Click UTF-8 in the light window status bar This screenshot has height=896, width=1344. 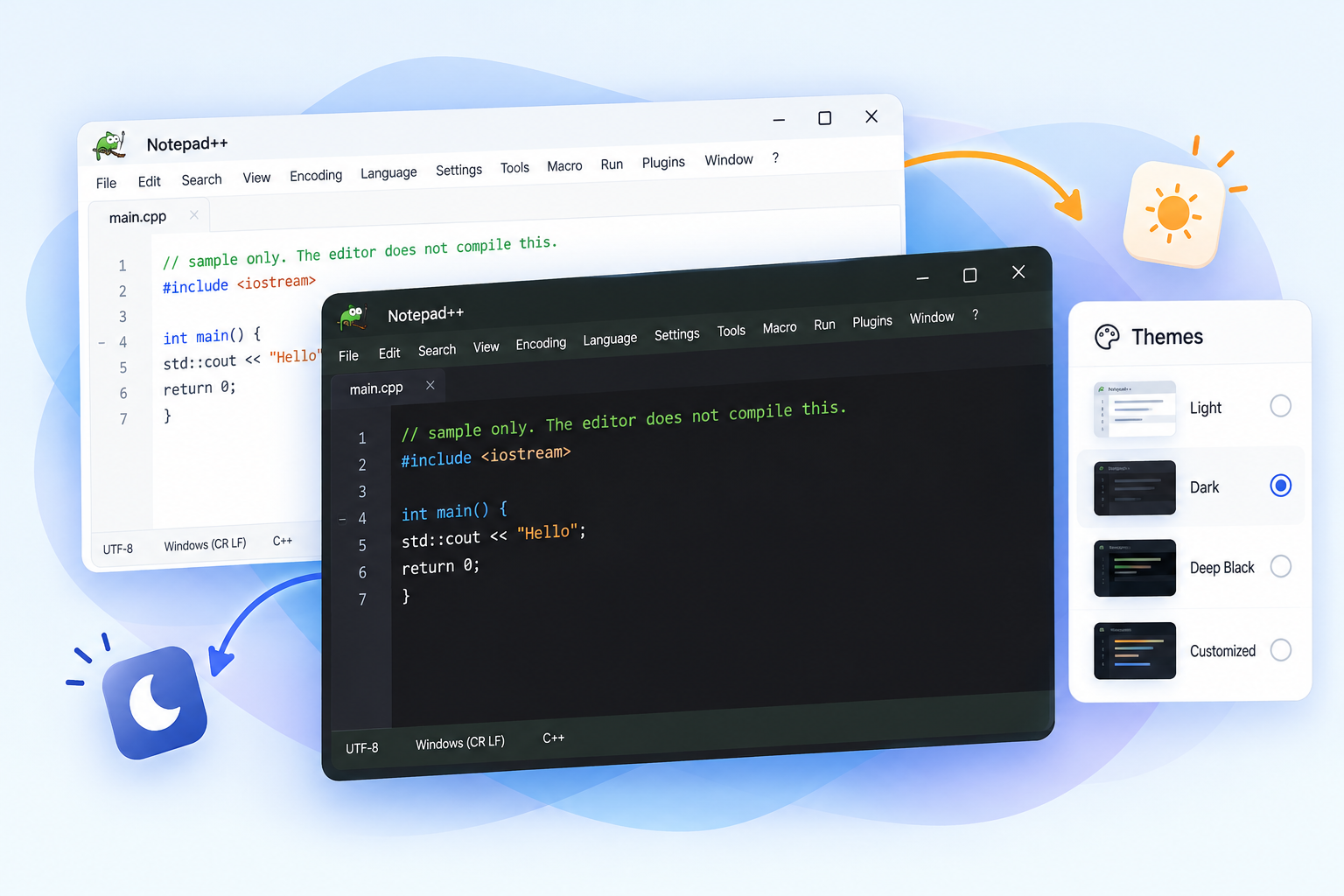[x=118, y=549]
